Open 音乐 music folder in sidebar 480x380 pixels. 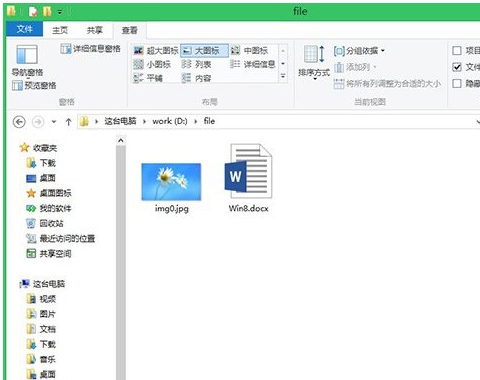coord(41,359)
